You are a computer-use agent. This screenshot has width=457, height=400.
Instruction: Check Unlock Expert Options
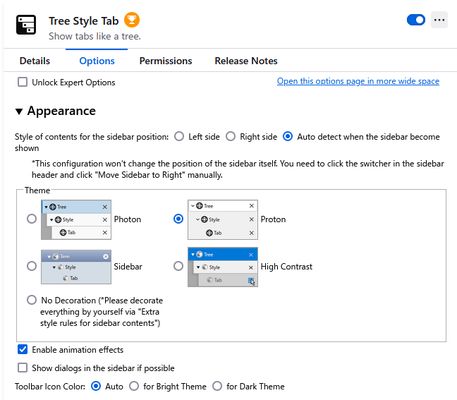(x=22, y=82)
